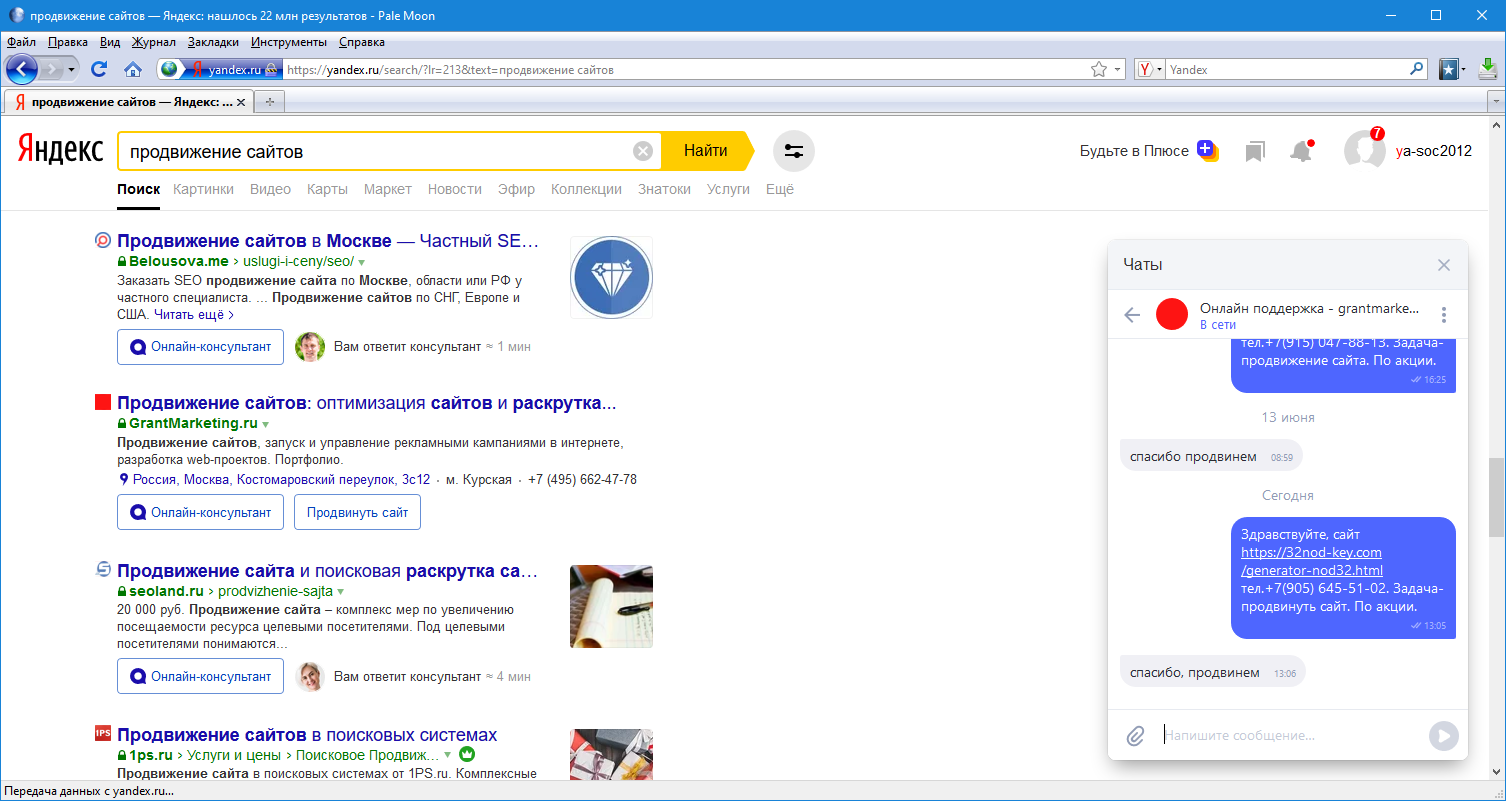This screenshot has height=801, width=1506.
Task: Switch to the Видео search tab
Action: 270,189
